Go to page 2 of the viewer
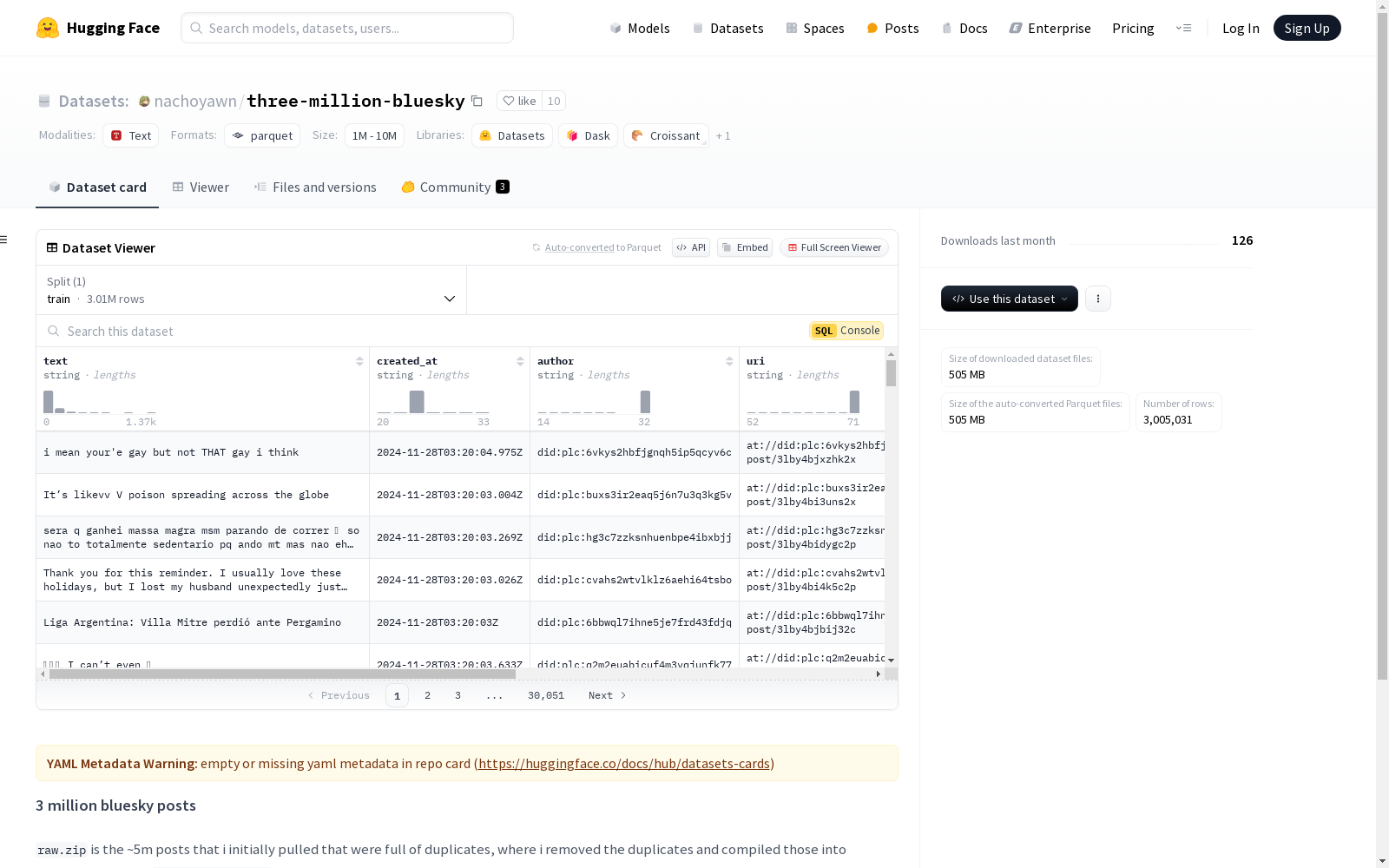The width and height of the screenshot is (1389, 868). [x=427, y=695]
